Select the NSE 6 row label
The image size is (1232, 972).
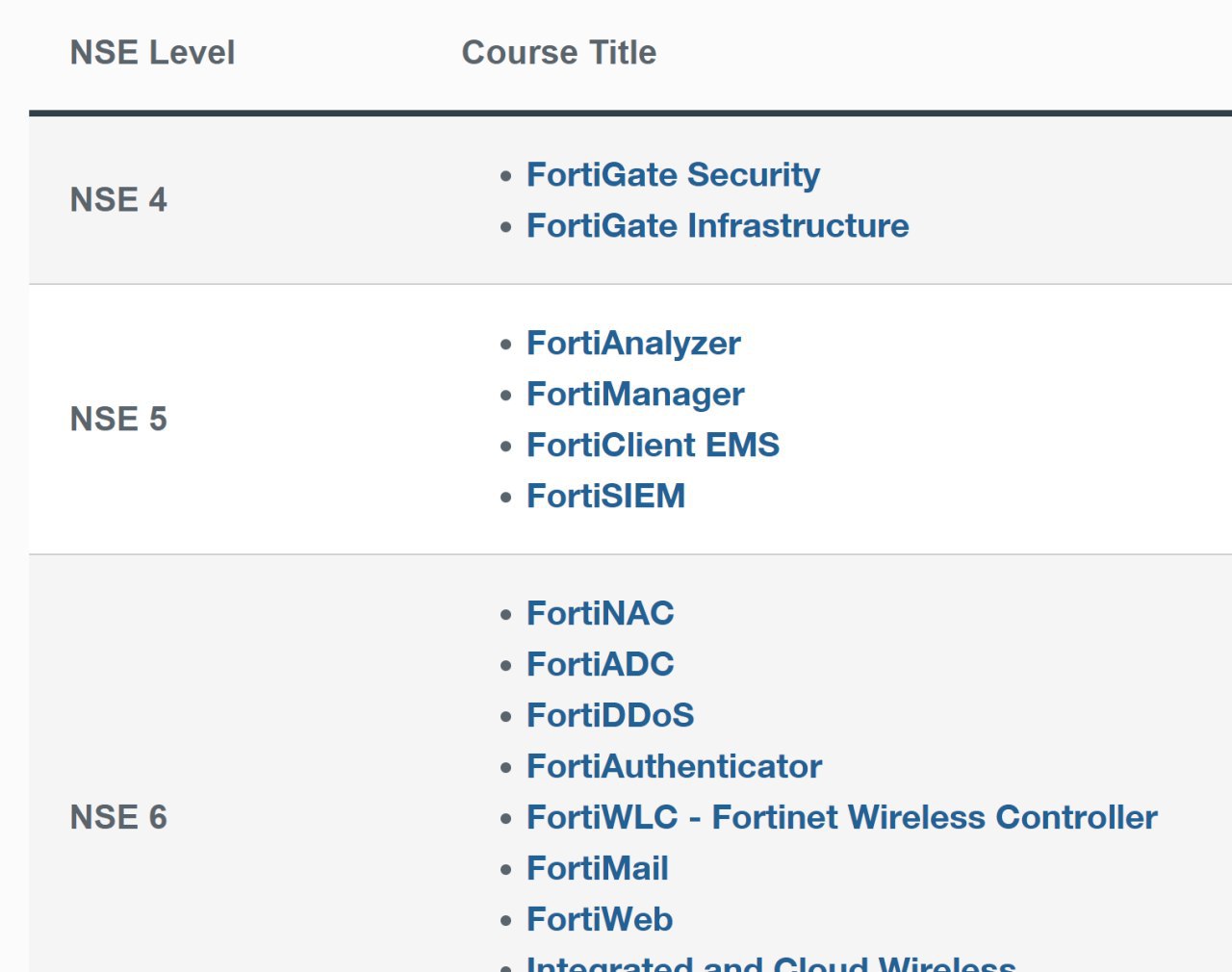[118, 818]
